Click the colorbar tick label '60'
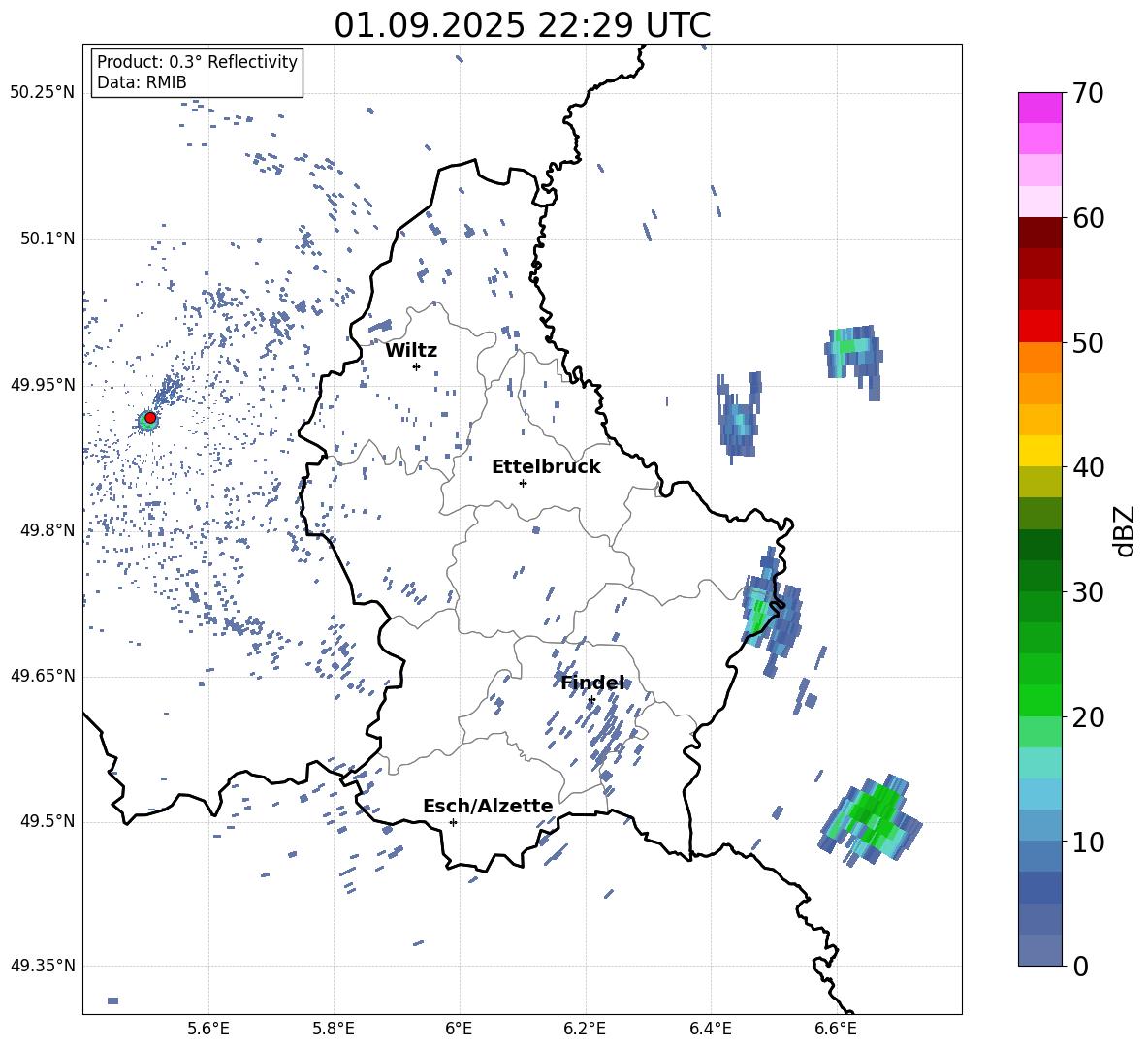Screen dimensions: 1148x1048 tap(1089, 218)
